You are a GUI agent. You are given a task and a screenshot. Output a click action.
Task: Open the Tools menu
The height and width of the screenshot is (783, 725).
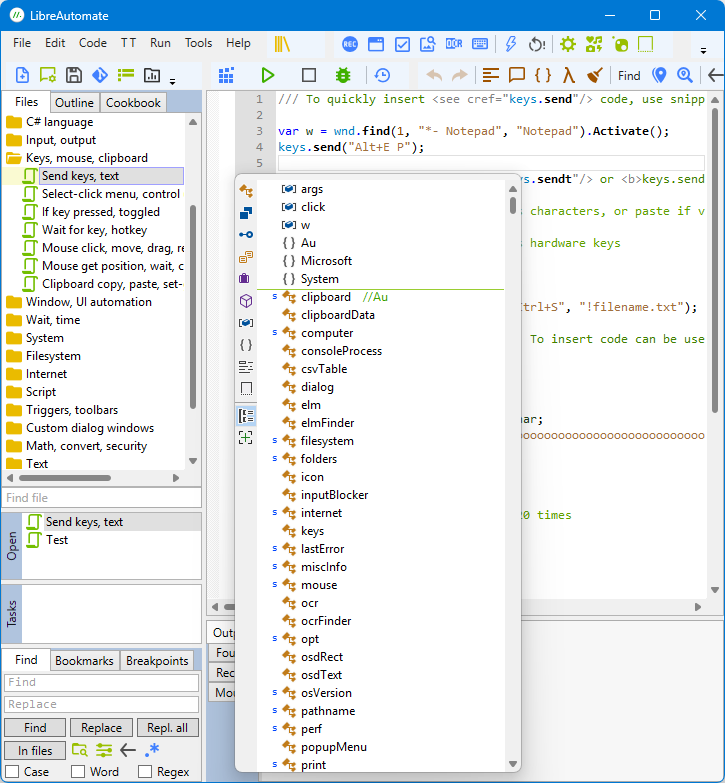tap(198, 43)
